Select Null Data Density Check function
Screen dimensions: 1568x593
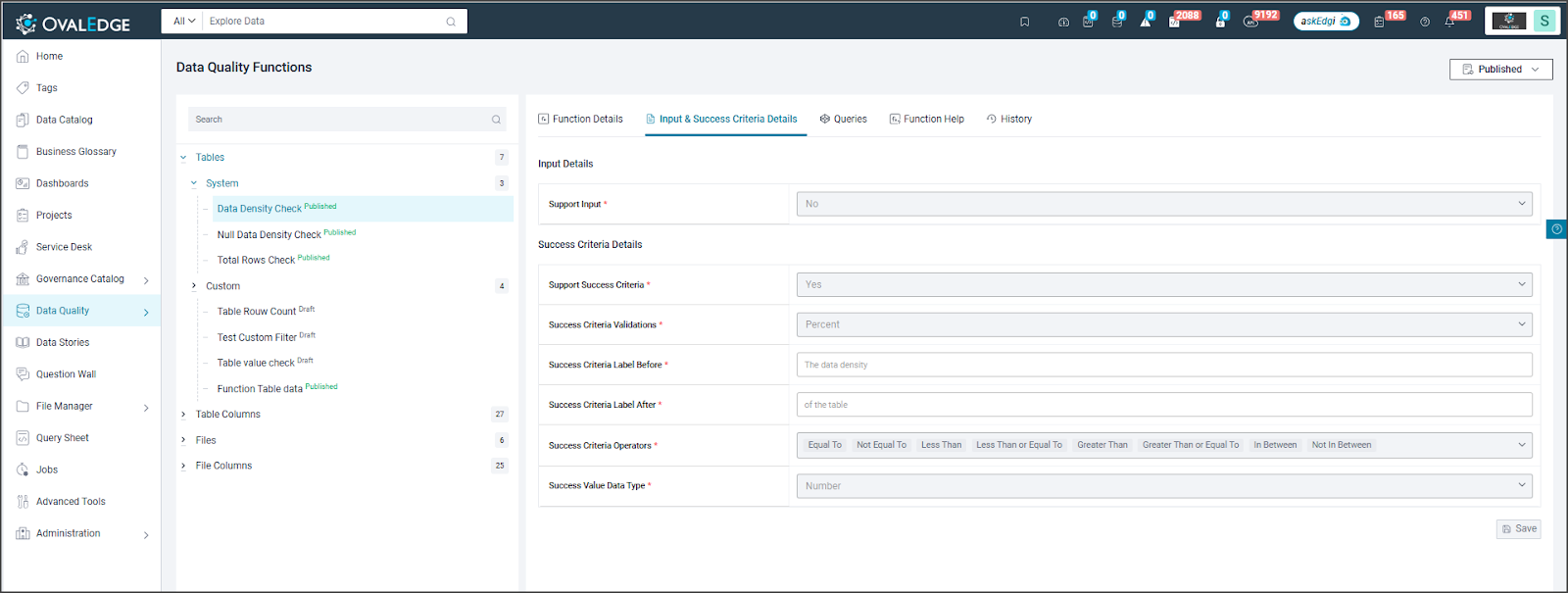tap(269, 235)
